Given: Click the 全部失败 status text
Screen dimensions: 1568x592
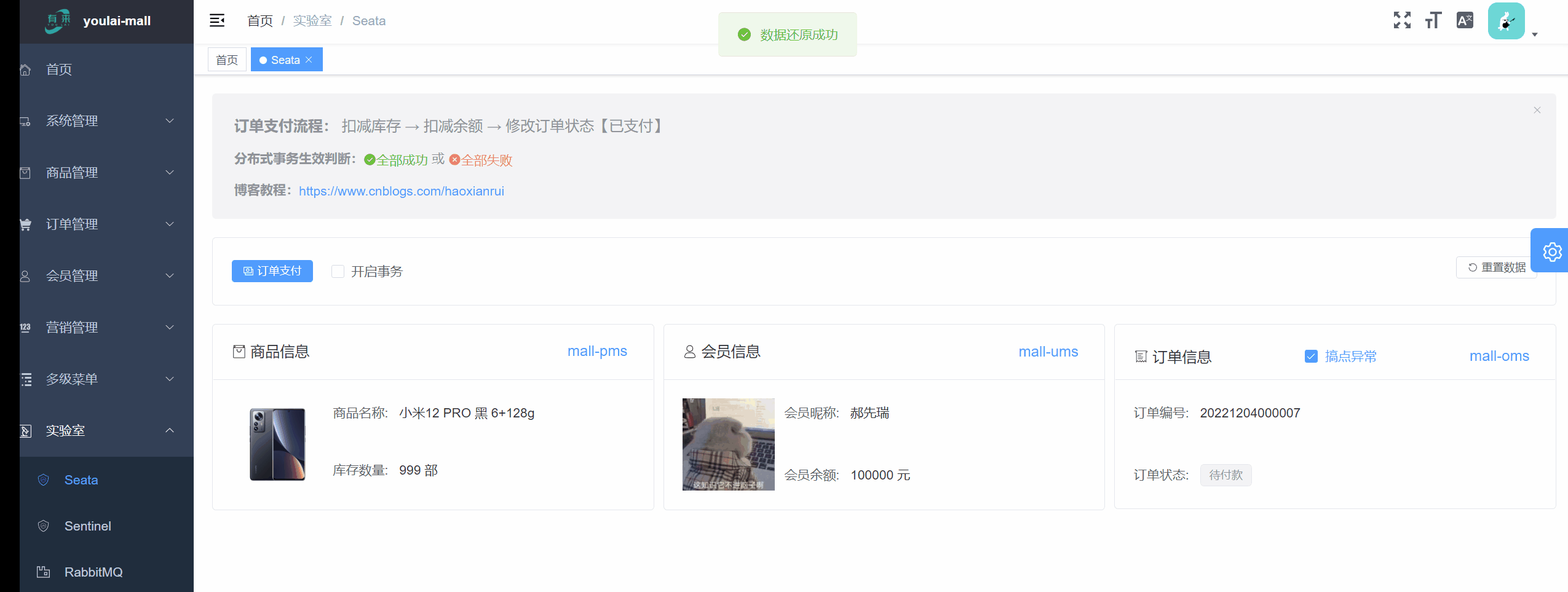Looking at the screenshot, I should point(486,160).
